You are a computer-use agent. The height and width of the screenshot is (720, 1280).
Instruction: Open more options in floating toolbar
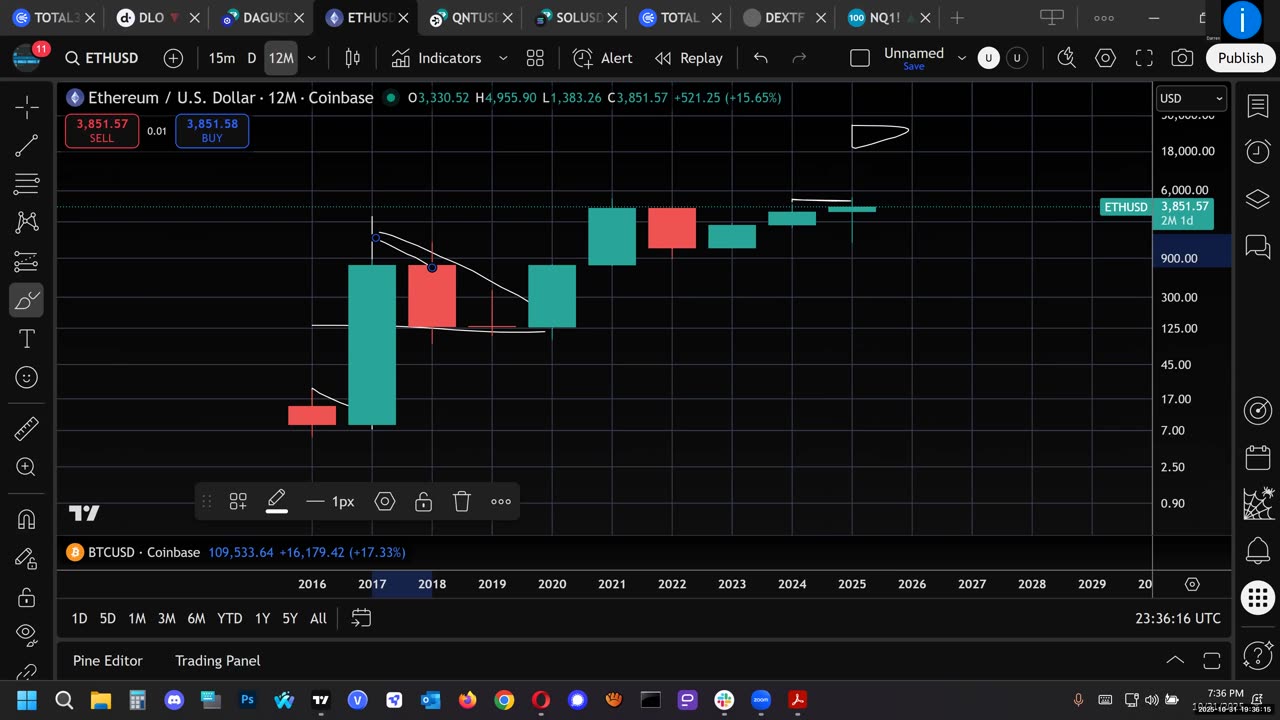click(x=501, y=502)
